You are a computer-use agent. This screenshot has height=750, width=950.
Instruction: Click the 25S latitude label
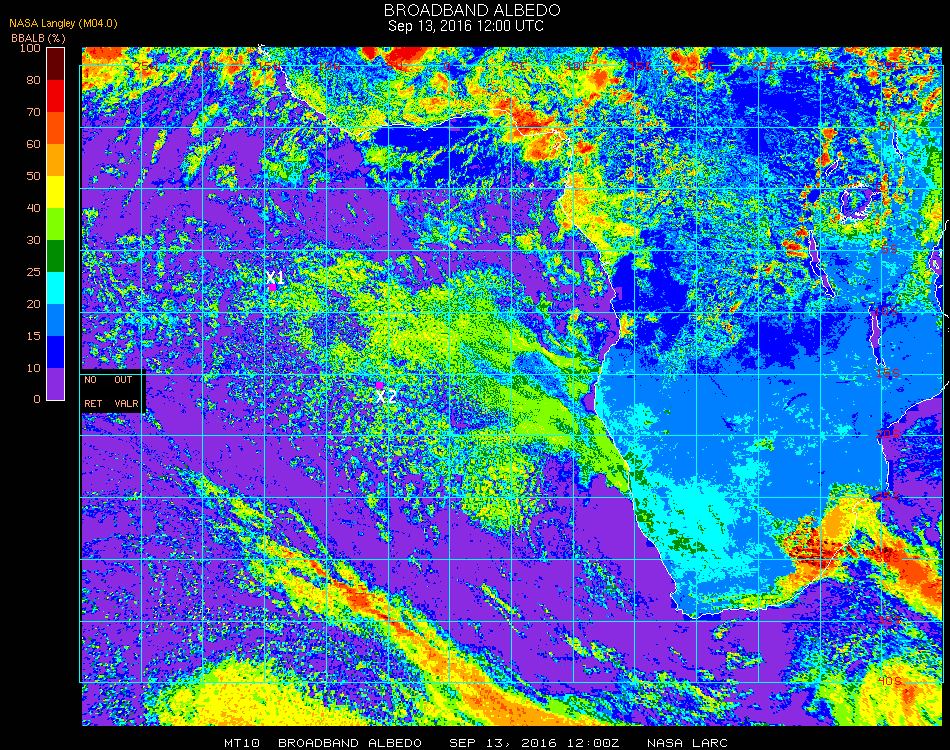tap(888, 496)
